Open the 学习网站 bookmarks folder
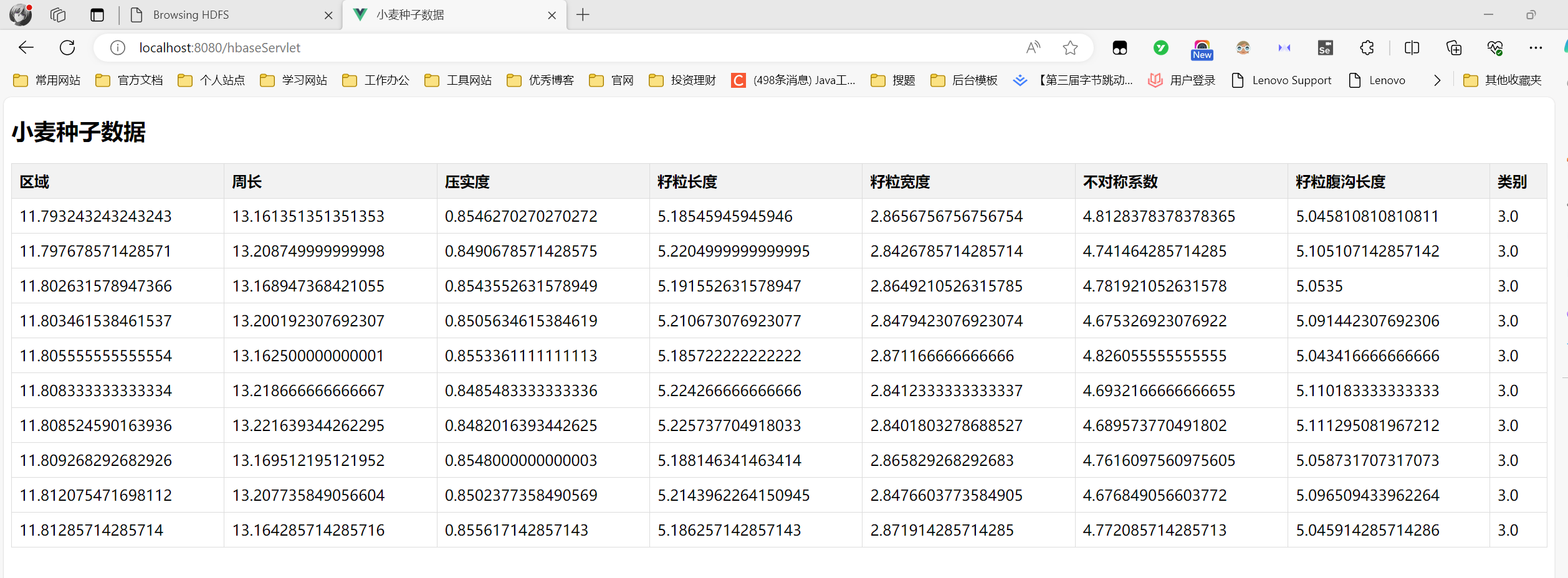Viewport: 1568px width, 578px height. [294, 80]
